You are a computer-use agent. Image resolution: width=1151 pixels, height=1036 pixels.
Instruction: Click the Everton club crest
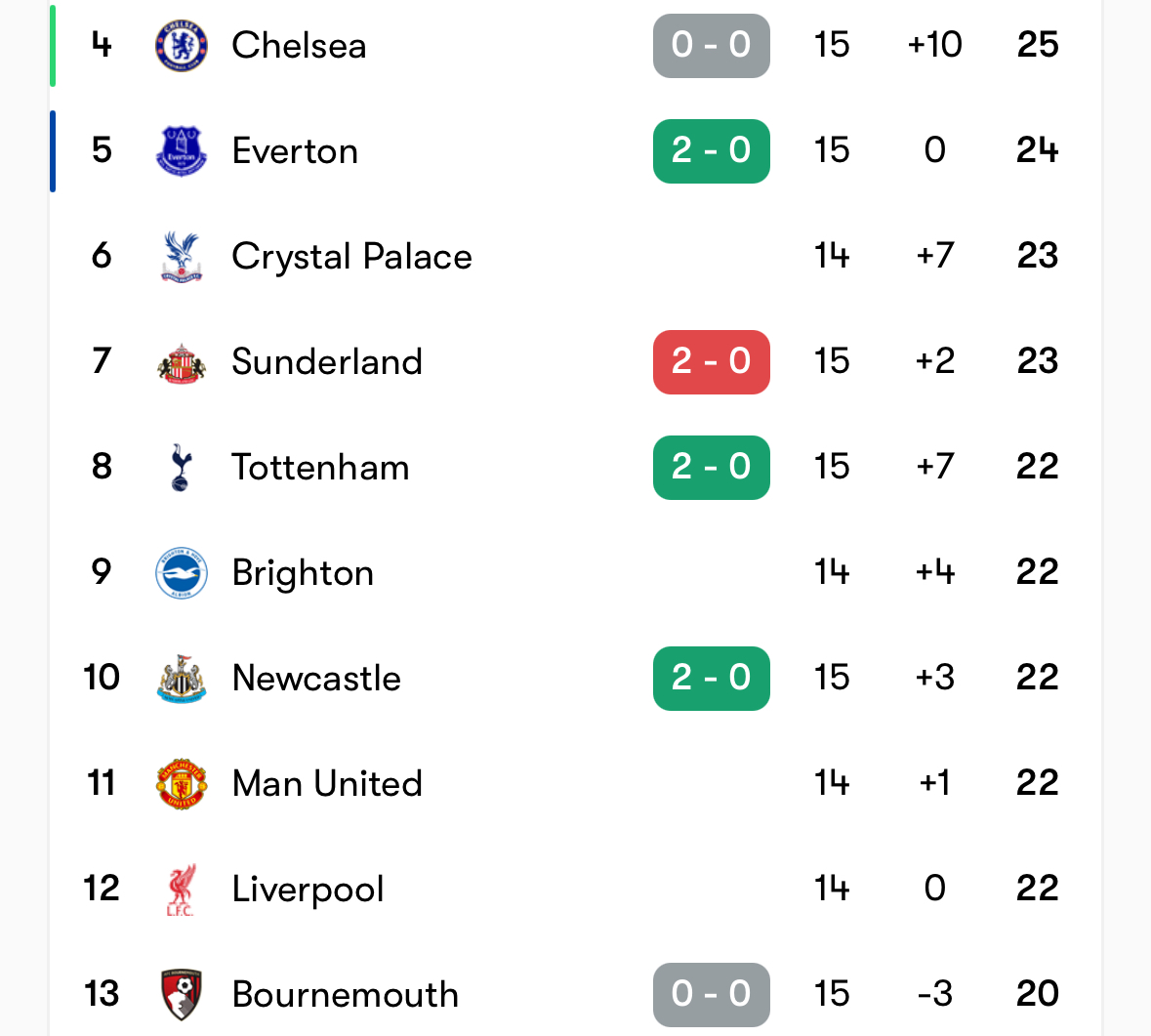pyautogui.click(x=182, y=151)
